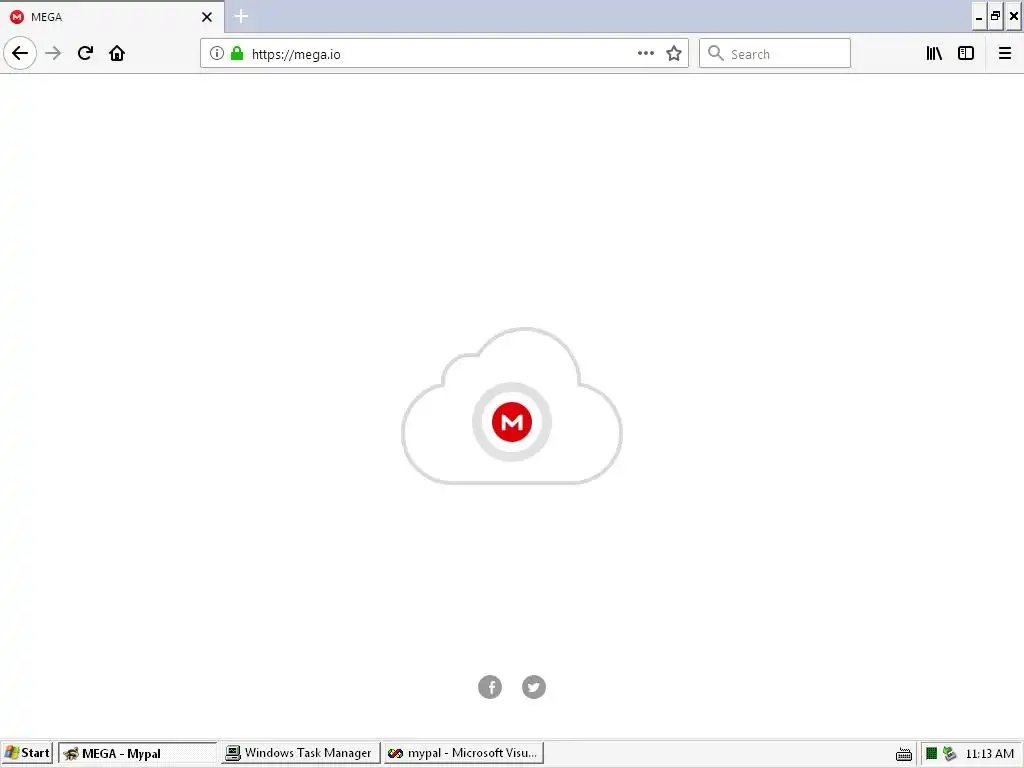The height and width of the screenshot is (768, 1024).
Task: Click the green secure connection padlock
Action: coord(237,54)
